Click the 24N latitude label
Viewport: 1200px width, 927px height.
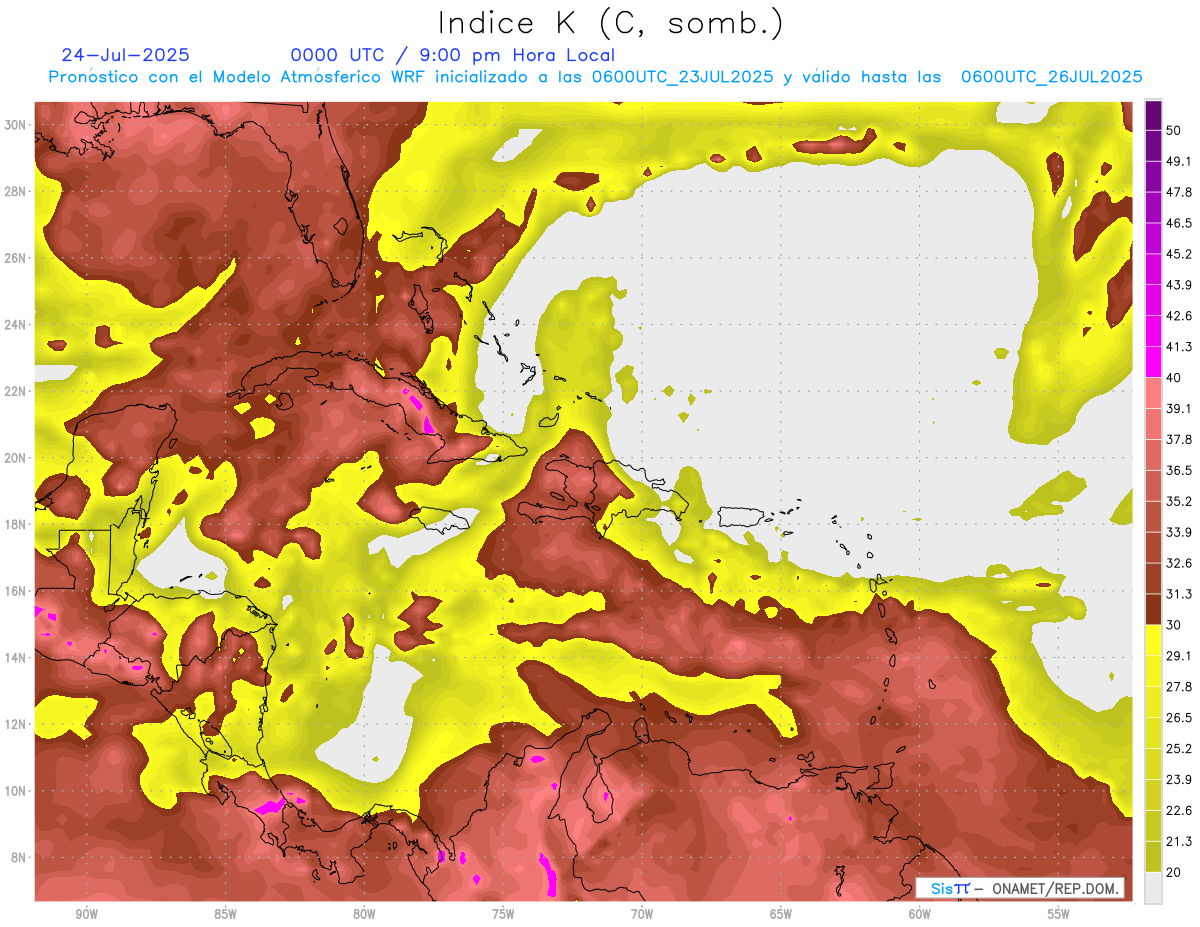pyautogui.click(x=15, y=324)
